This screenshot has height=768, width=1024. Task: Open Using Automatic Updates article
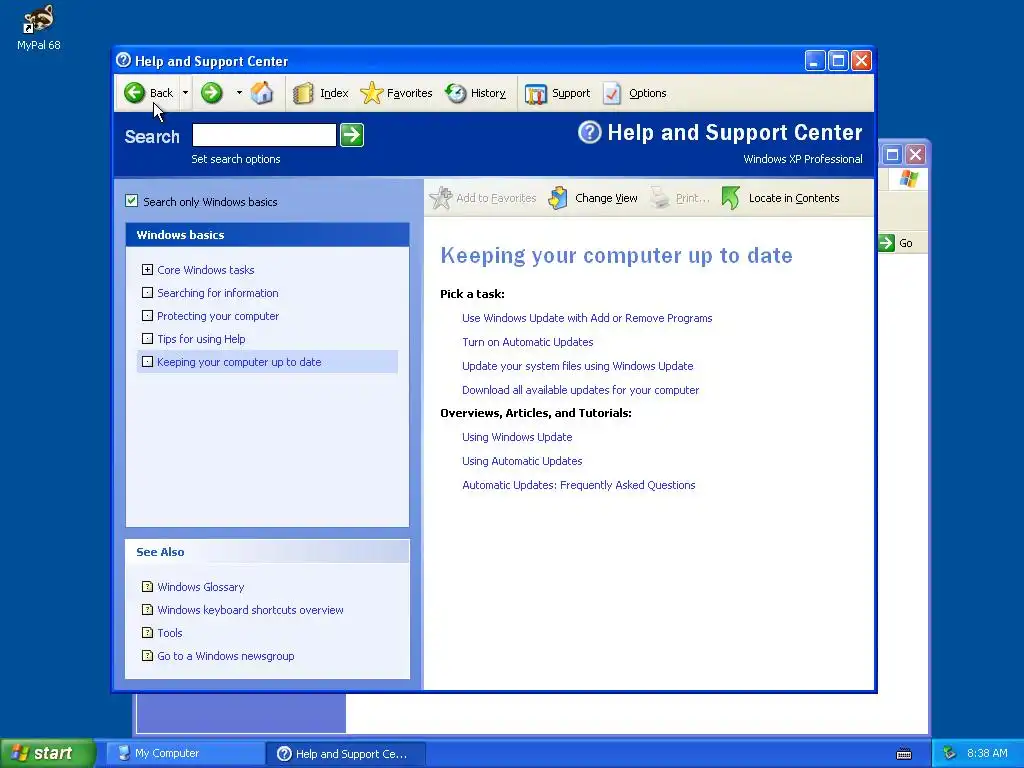click(x=522, y=461)
